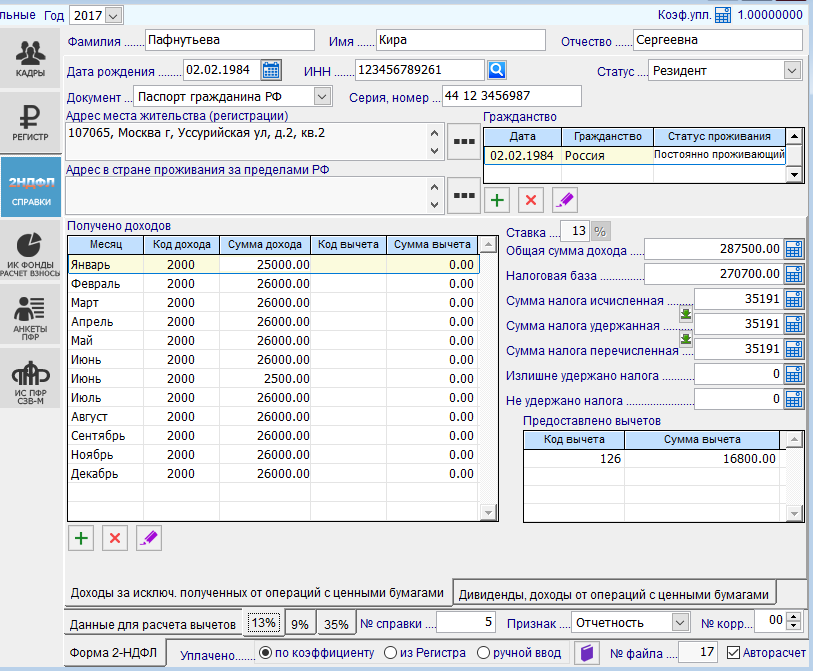
Task: Decrease the № корр. stepper value
Action: coord(794,626)
